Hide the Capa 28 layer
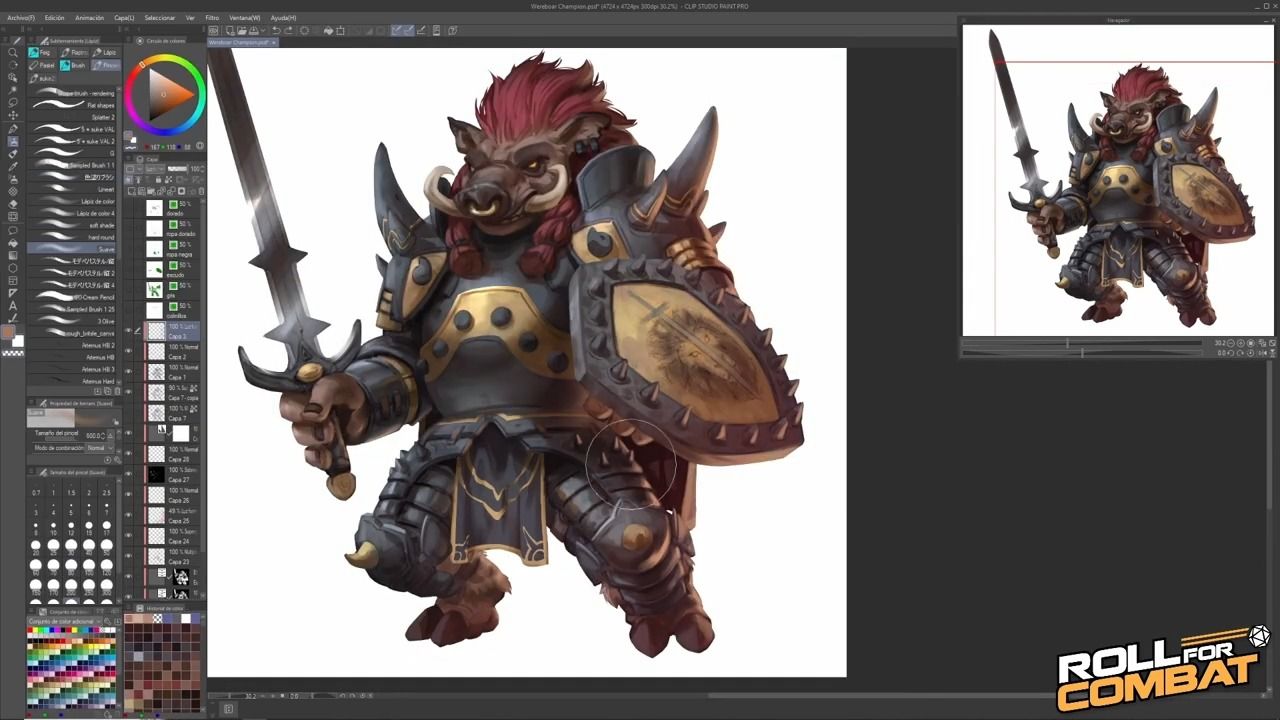The width and height of the screenshot is (1280, 720). point(128,453)
